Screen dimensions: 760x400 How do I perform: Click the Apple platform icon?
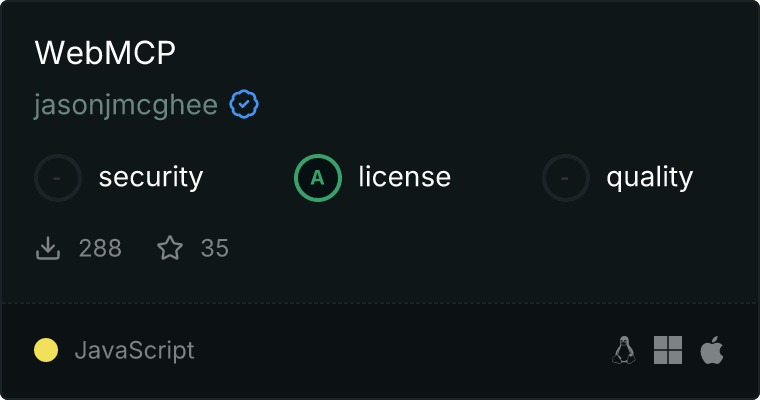coord(712,350)
